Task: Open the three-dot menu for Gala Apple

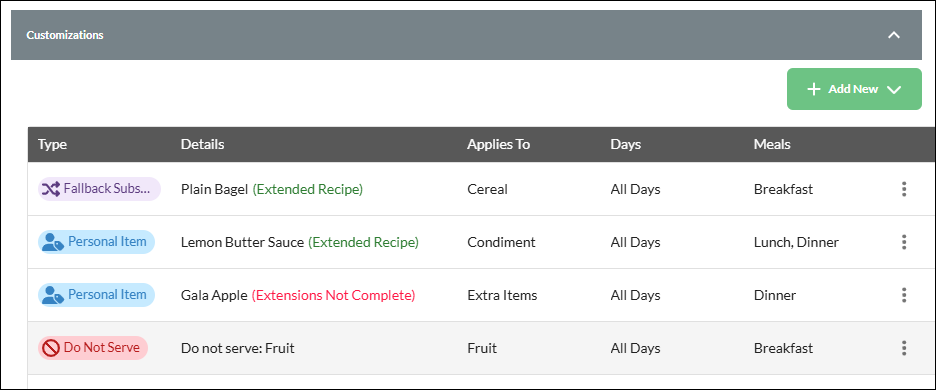Action: [x=904, y=295]
